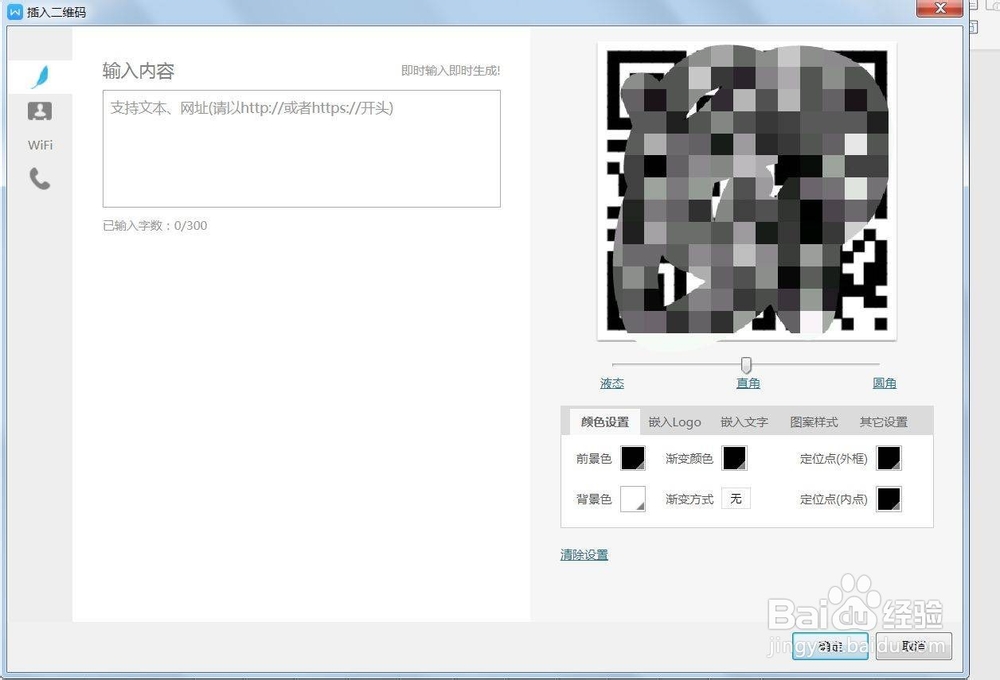Open the 嵌入Logo tab
Image resolution: width=1000 pixels, height=680 pixels.
(674, 422)
